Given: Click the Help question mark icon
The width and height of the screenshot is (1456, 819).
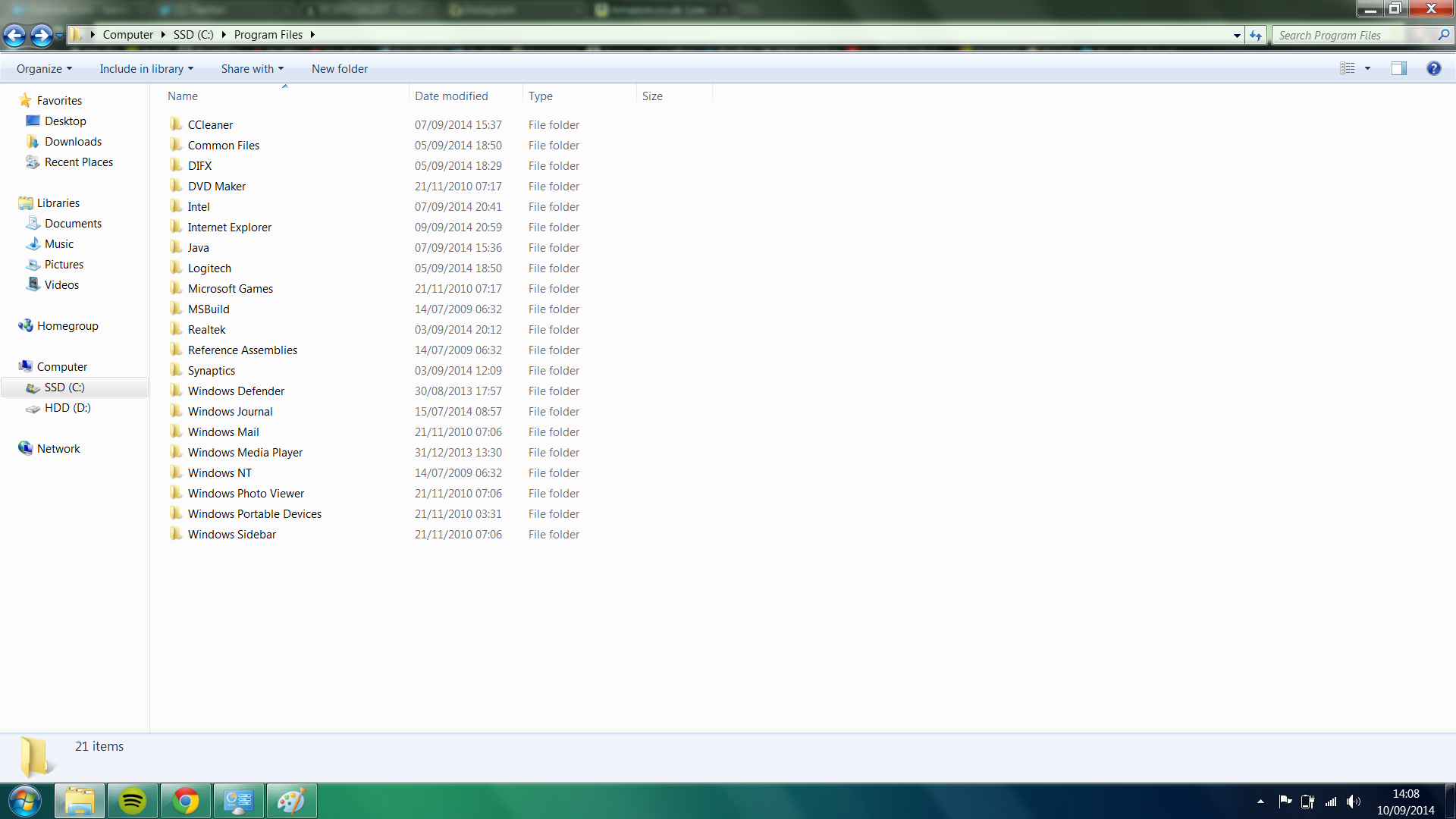Looking at the screenshot, I should tap(1433, 68).
